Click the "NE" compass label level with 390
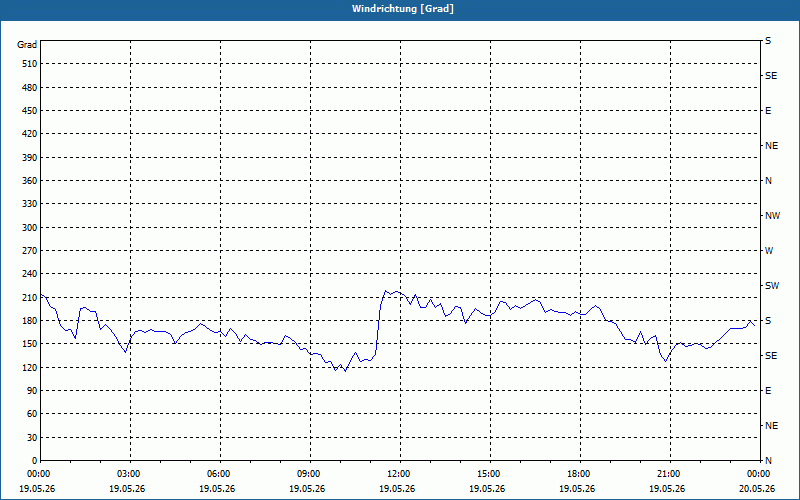Image resolution: width=800 pixels, height=500 pixels. point(771,146)
